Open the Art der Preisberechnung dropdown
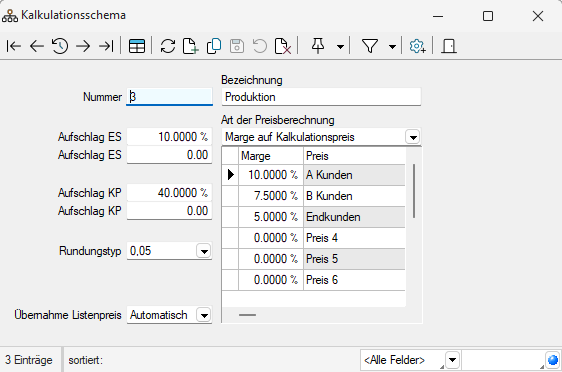This screenshot has width=562, height=372. pos(413,137)
